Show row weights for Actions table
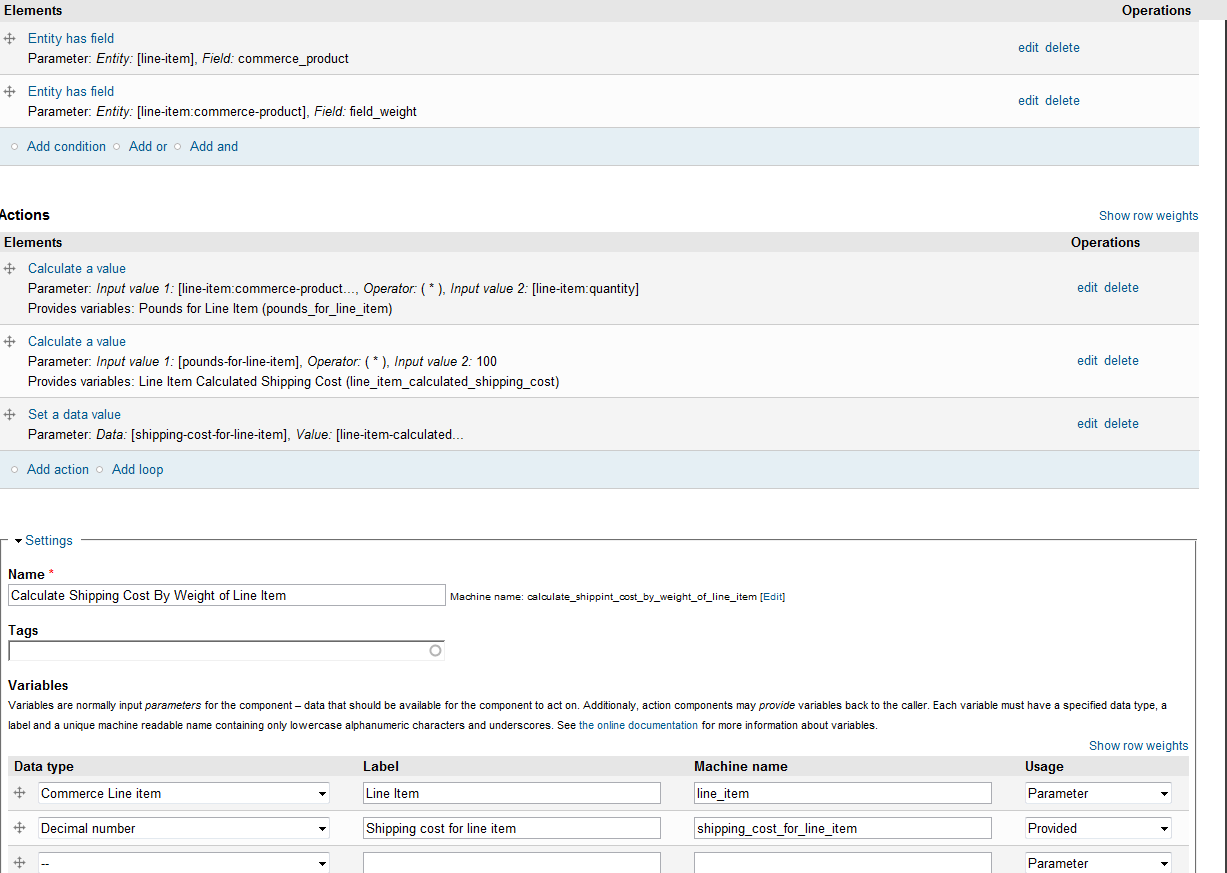 [1148, 216]
